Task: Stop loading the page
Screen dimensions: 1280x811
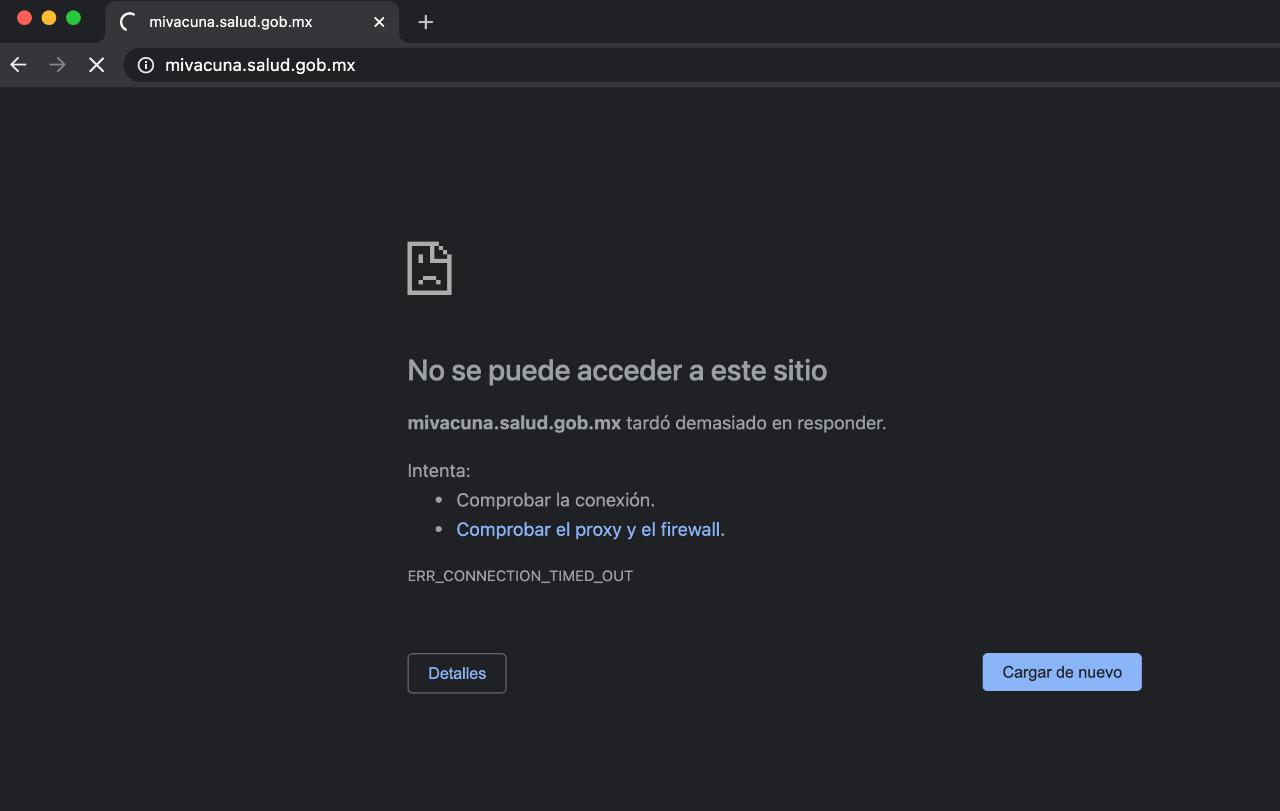Action: click(x=96, y=65)
